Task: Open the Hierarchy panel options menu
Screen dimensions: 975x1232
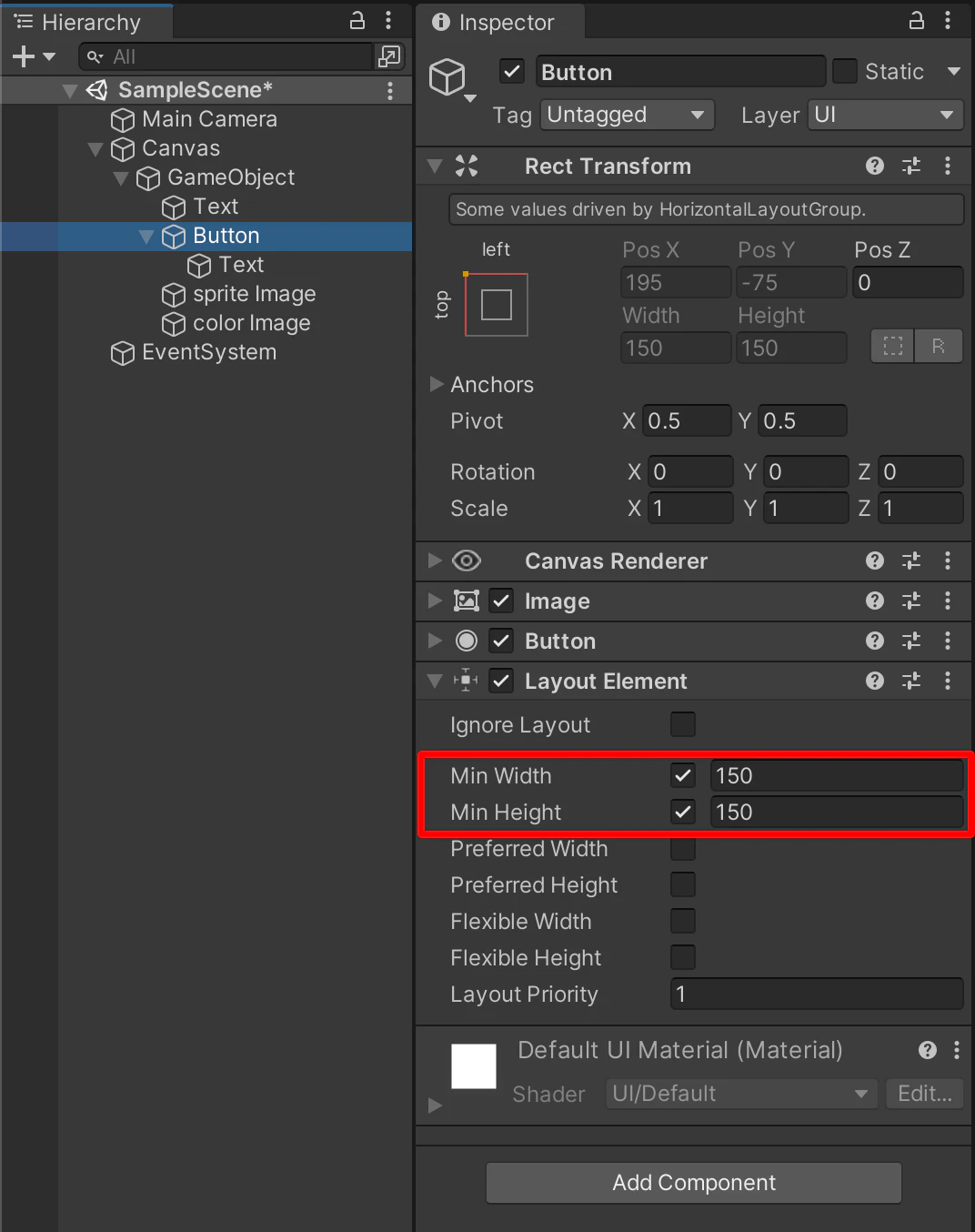Action: (x=388, y=21)
